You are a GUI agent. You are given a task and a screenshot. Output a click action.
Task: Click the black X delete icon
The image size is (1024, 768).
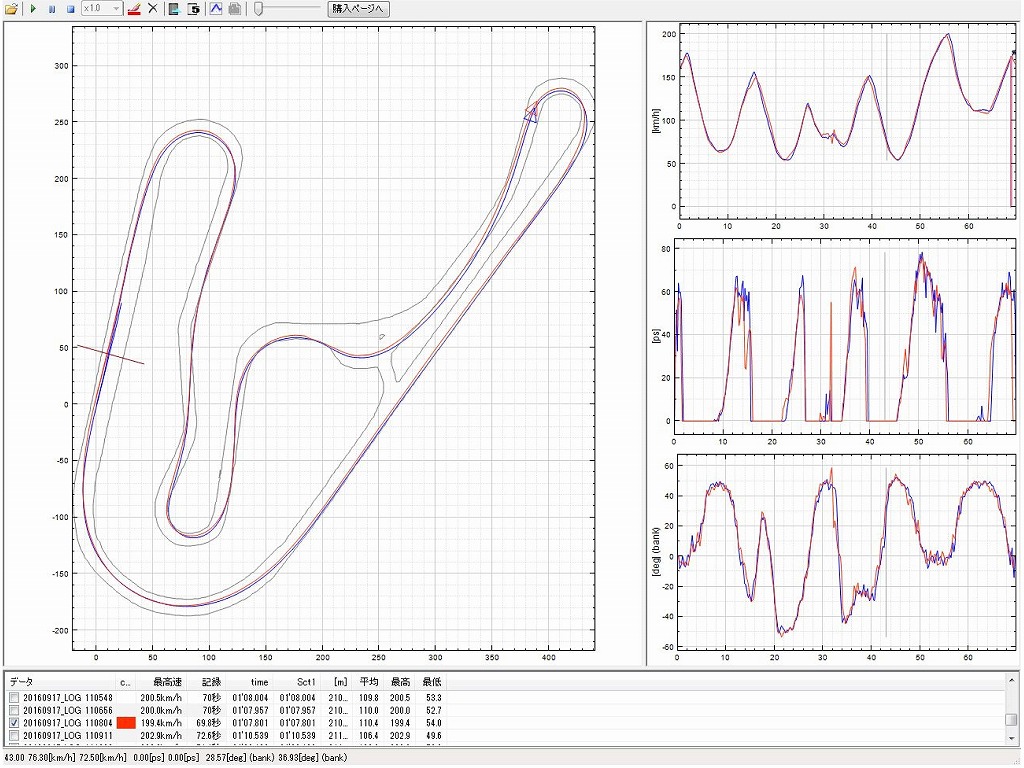[x=153, y=9]
